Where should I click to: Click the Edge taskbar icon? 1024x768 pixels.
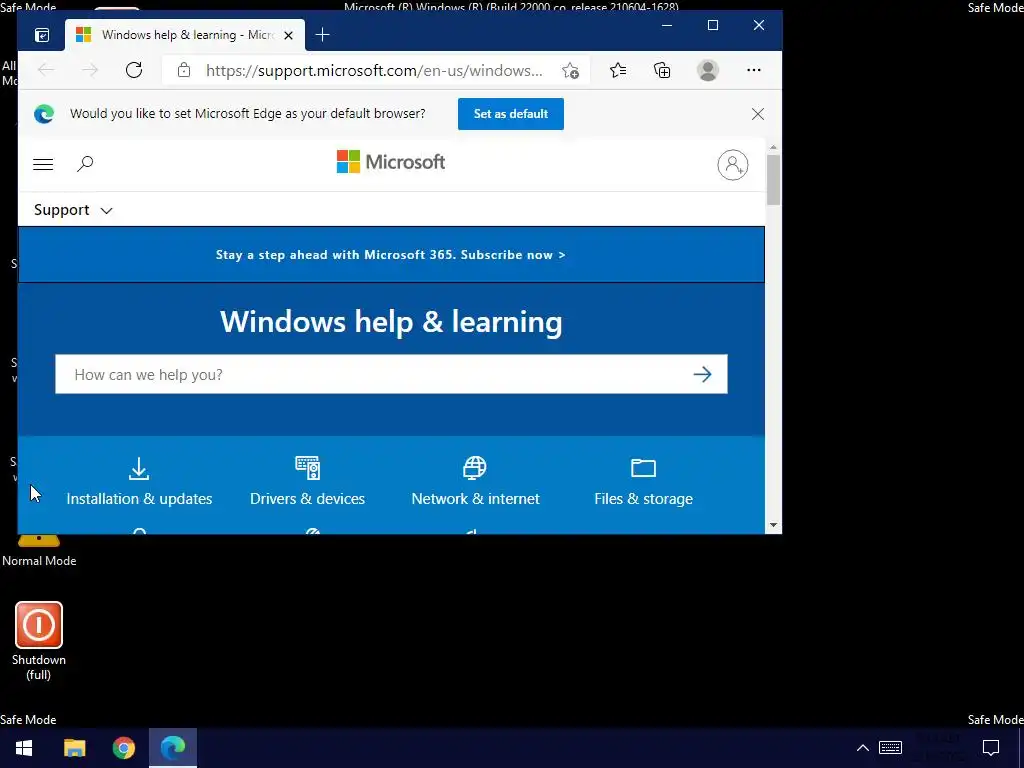[x=173, y=748]
